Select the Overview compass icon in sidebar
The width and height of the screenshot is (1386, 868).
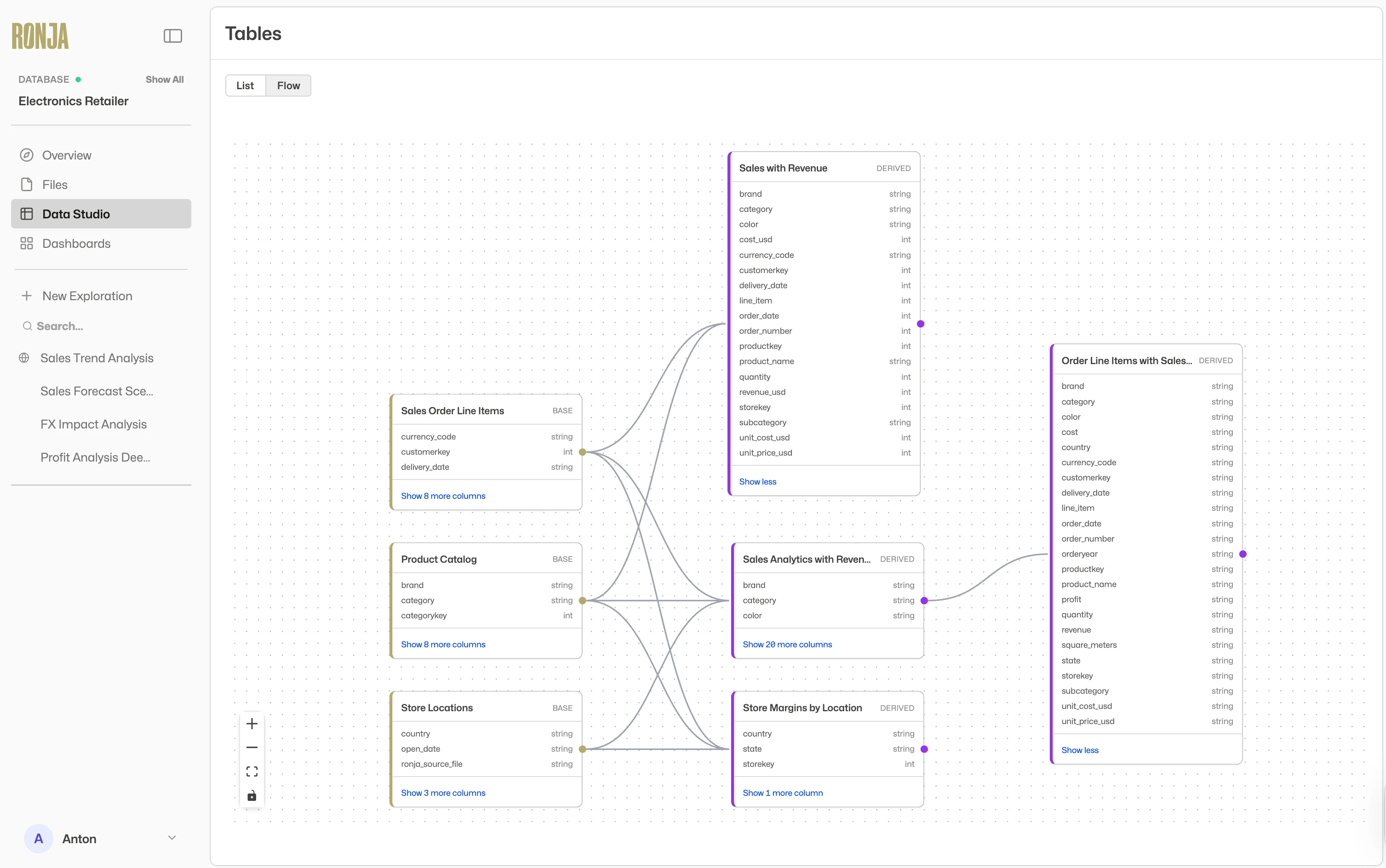click(27, 154)
